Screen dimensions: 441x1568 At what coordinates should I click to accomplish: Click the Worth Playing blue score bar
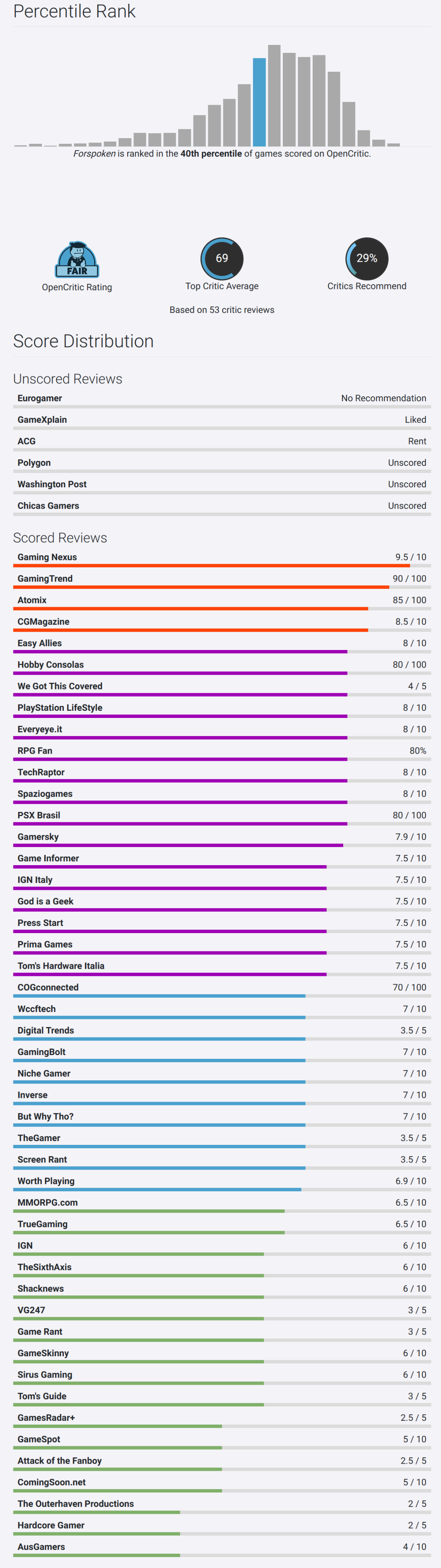point(157,1189)
